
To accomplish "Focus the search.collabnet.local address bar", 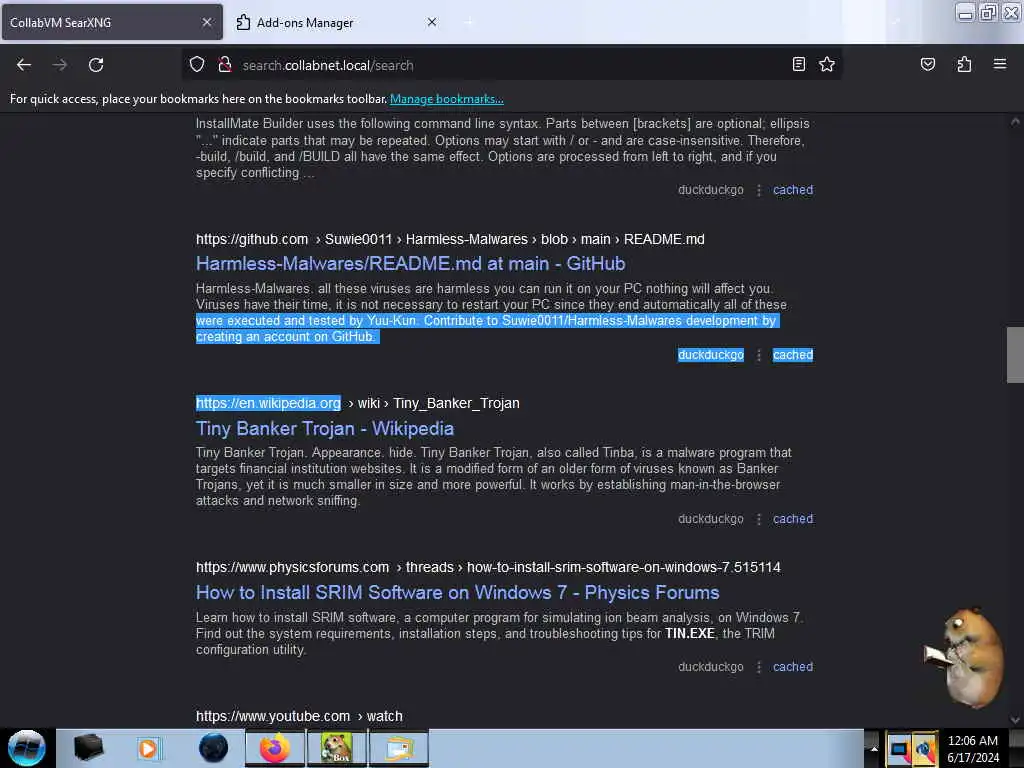I will point(511,65).
